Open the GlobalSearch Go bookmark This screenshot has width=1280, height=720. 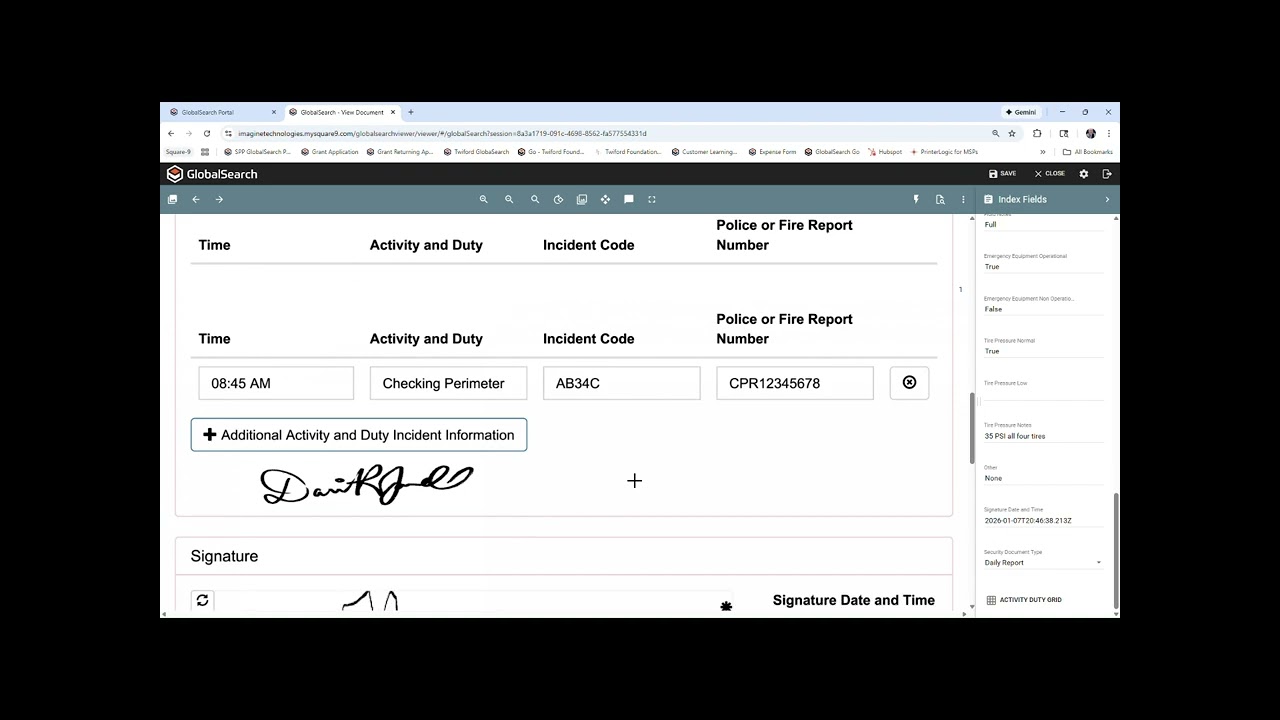[832, 152]
